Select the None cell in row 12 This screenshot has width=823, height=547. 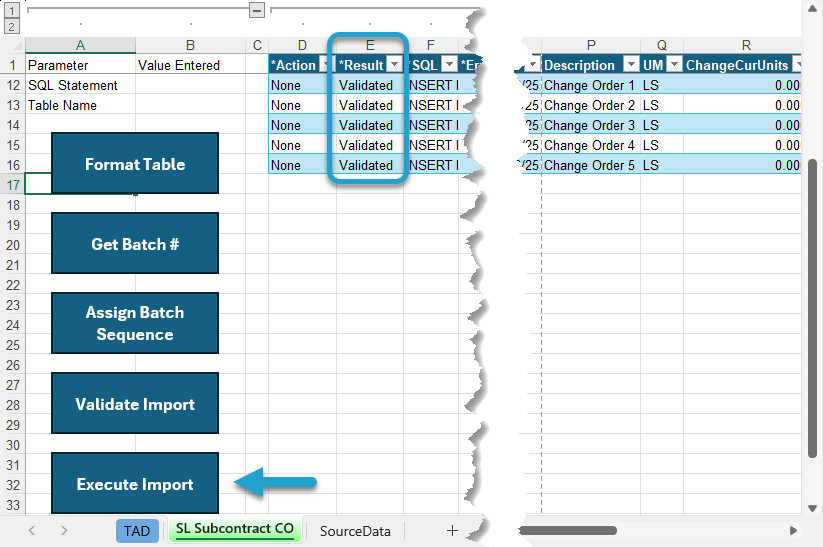pos(302,85)
